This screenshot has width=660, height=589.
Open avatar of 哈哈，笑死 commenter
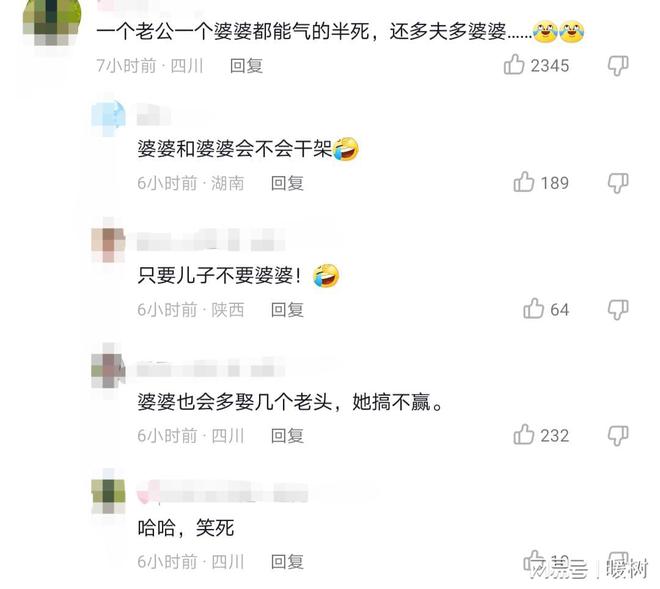pos(108,496)
